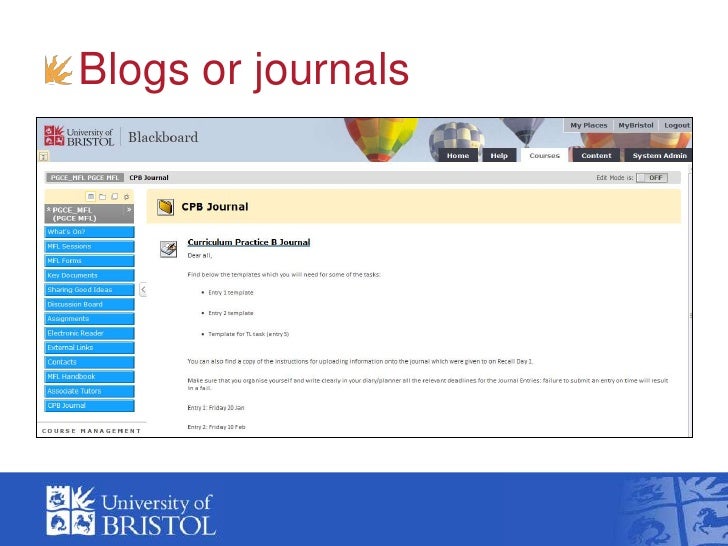Click the Course Management heading
The height and width of the screenshot is (546, 728).
point(91,431)
